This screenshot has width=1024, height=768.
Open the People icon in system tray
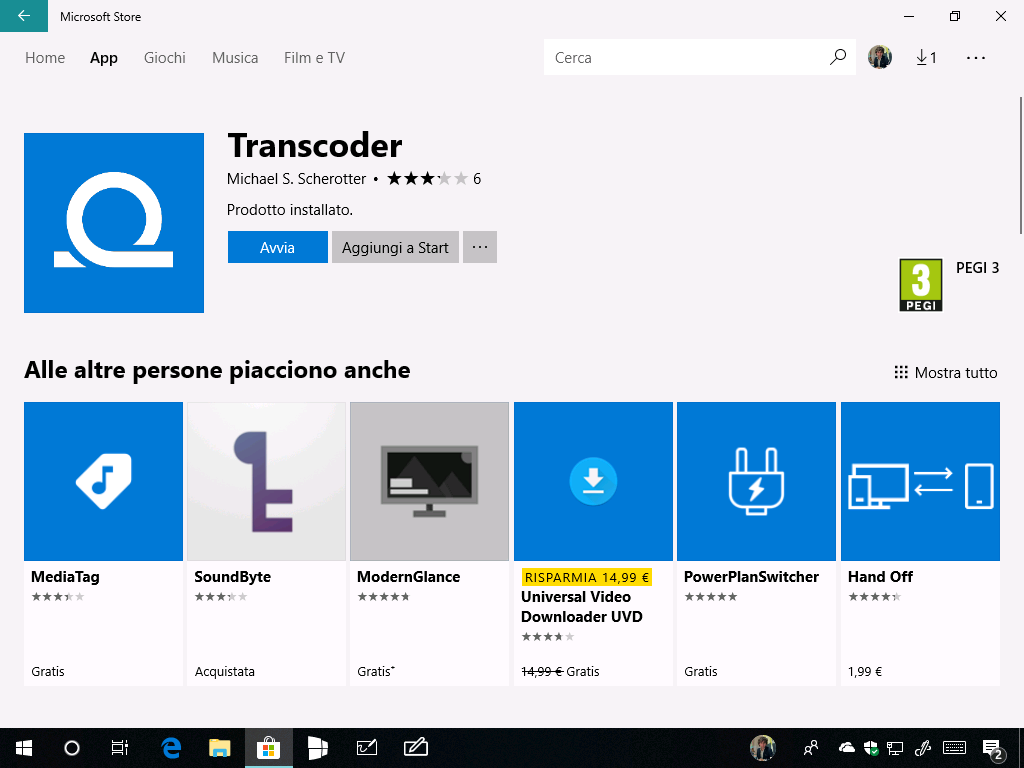coord(811,748)
